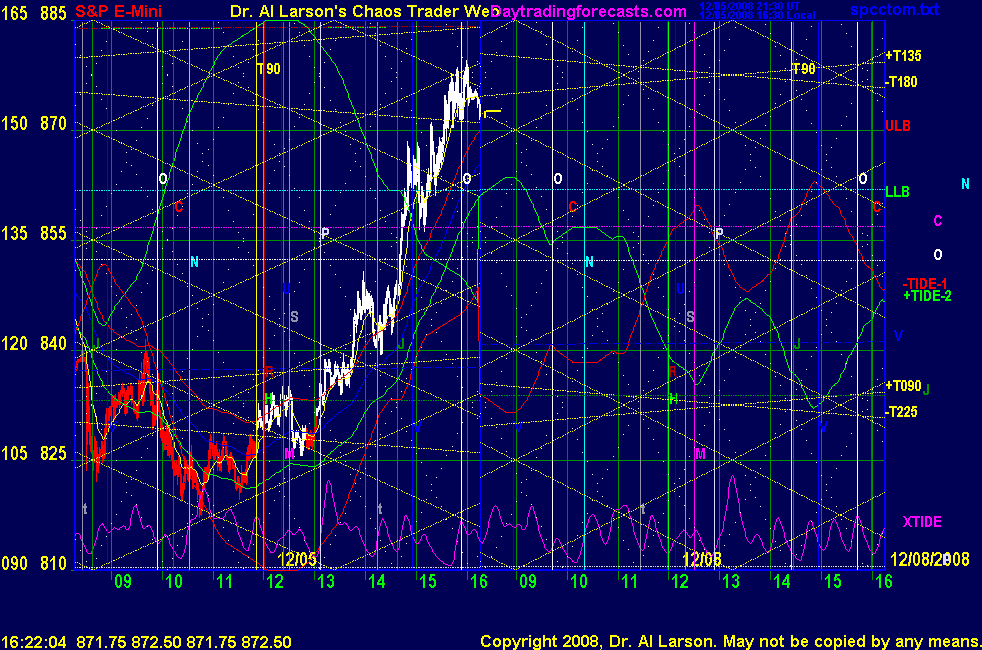Click the 12/05 date marker on time axis

298,559
